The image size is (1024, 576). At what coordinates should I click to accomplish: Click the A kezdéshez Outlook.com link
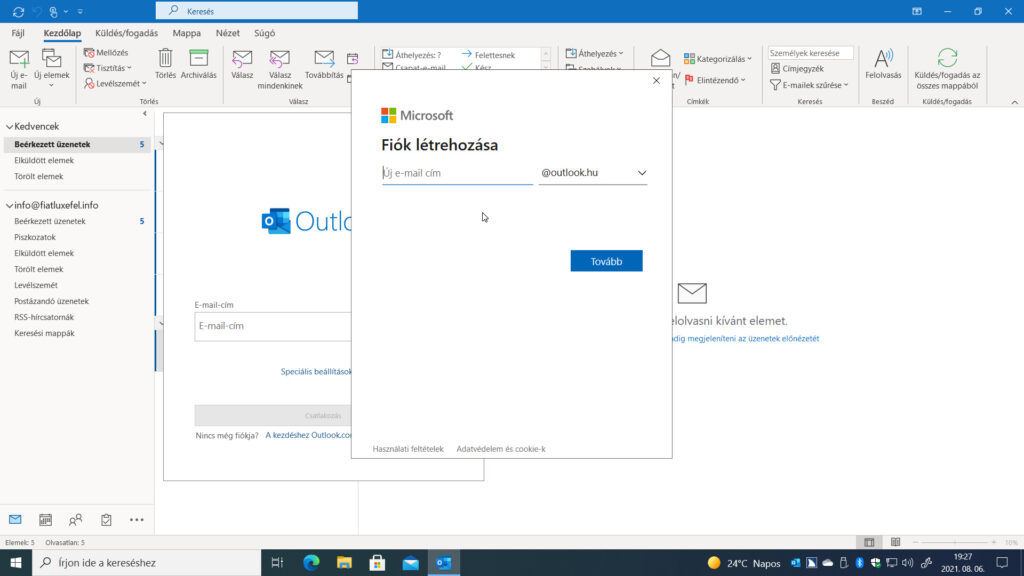pyautogui.click(x=308, y=435)
